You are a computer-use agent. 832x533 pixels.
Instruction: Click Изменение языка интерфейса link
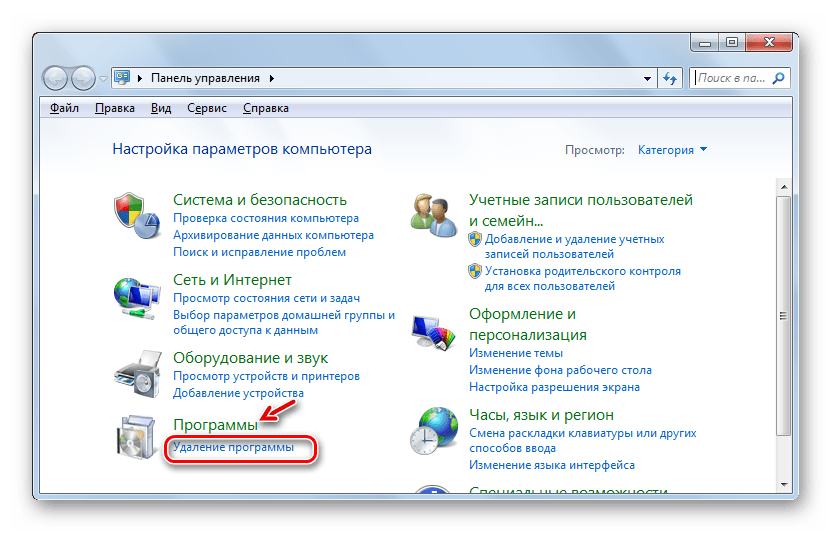pyautogui.click(x=552, y=466)
